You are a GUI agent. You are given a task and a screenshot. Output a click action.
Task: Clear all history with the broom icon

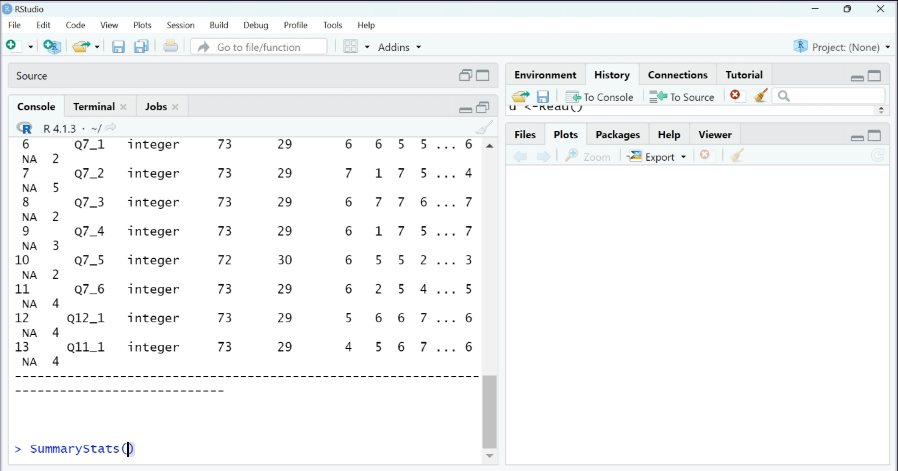760,96
